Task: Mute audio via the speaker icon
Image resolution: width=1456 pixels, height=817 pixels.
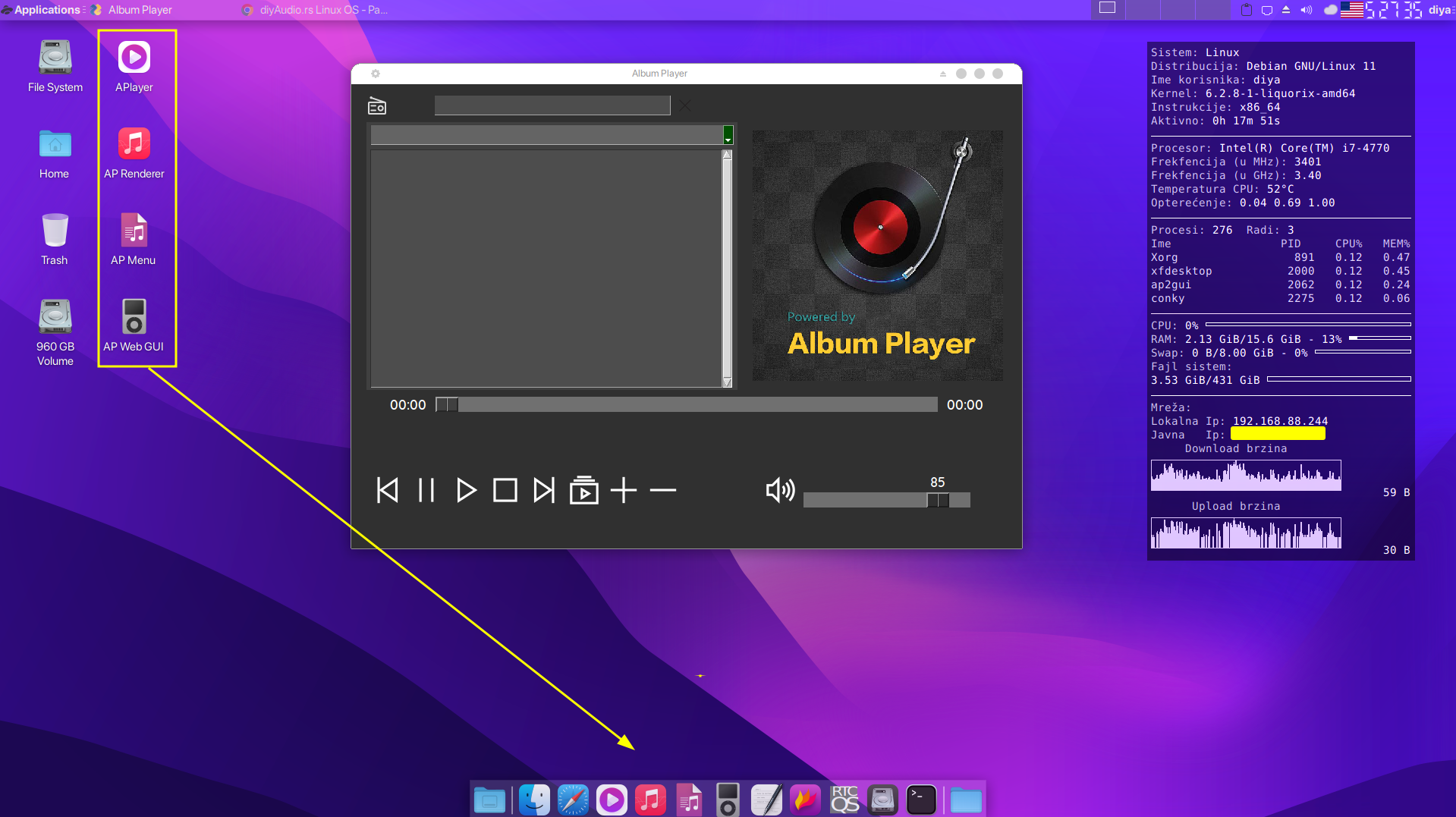Action: 780,490
